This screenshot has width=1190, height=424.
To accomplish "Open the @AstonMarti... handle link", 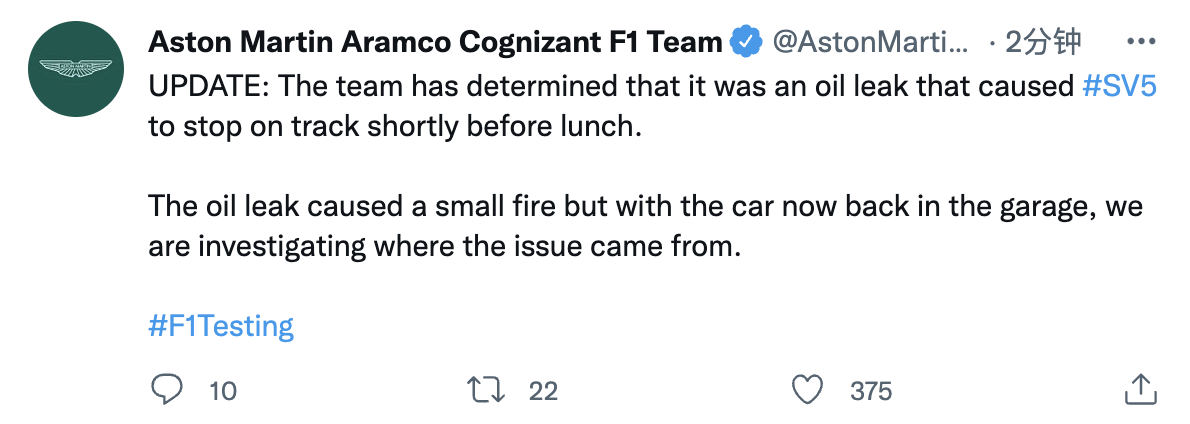I will (870, 42).
